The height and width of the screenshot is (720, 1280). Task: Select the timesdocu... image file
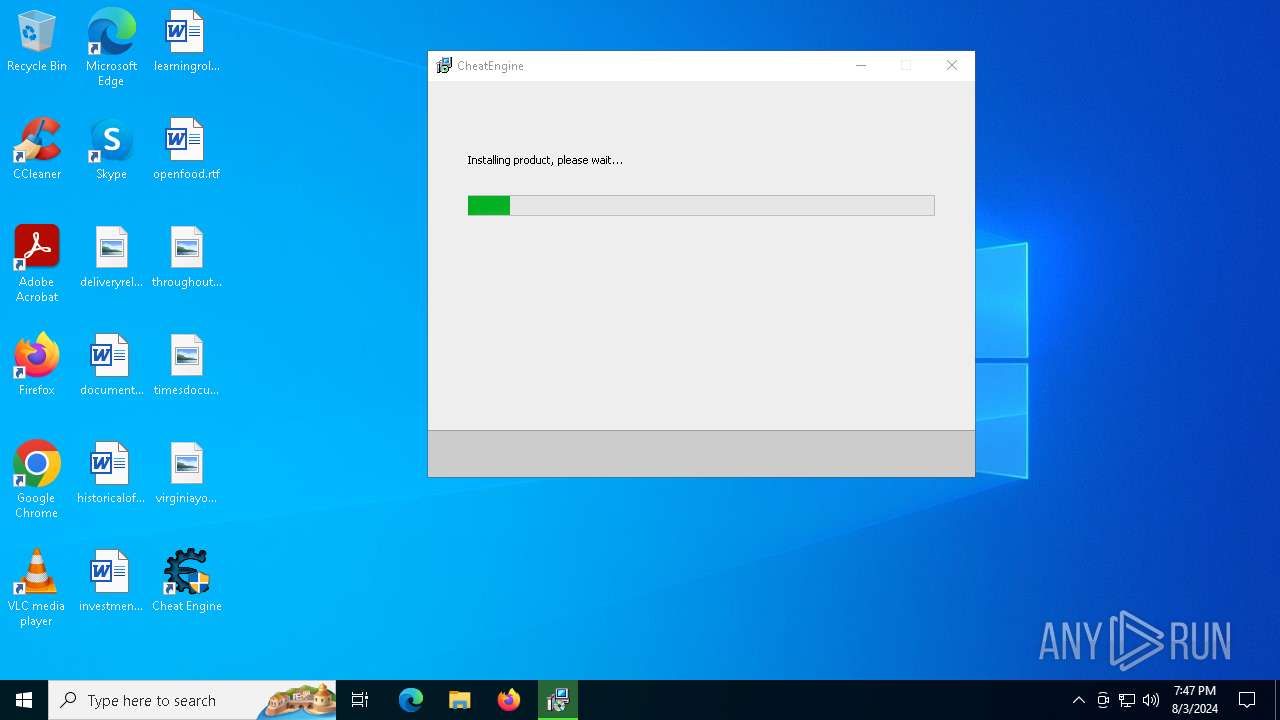[186, 365]
